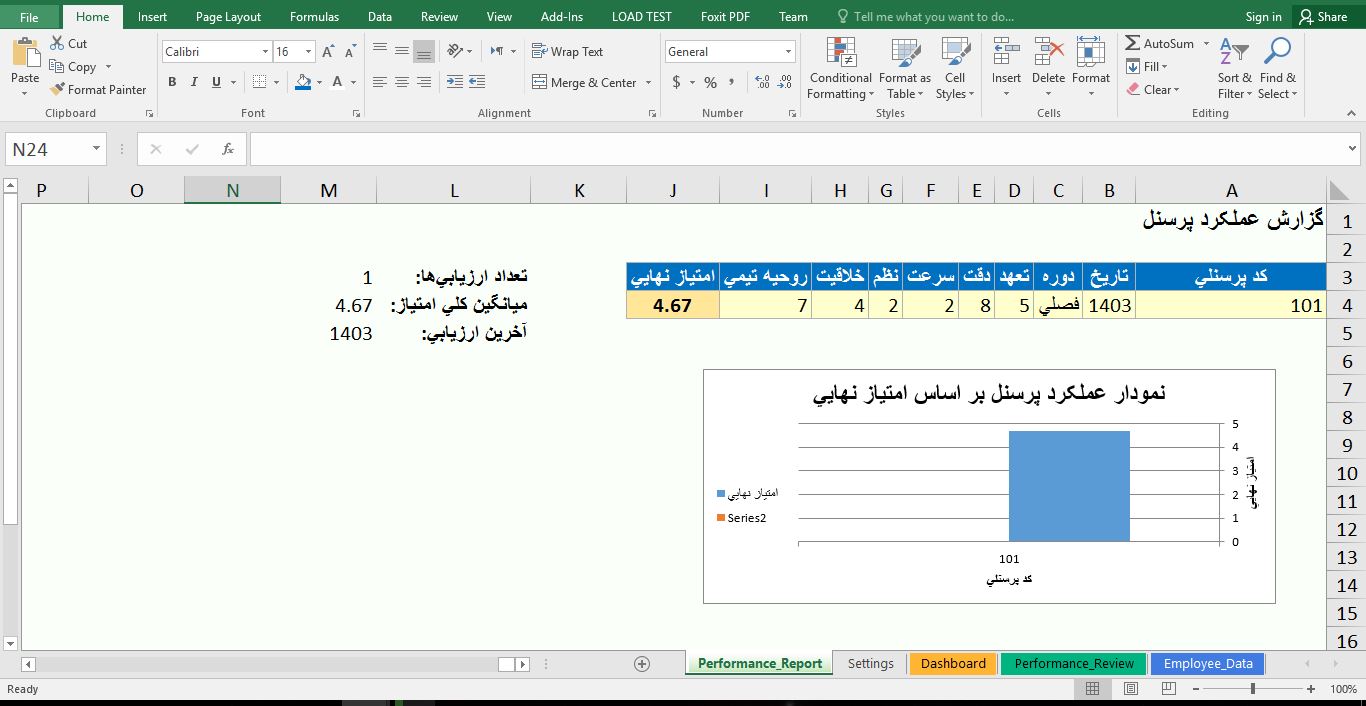The height and width of the screenshot is (706, 1366).
Task: Toggle Bold formatting
Action: [172, 82]
